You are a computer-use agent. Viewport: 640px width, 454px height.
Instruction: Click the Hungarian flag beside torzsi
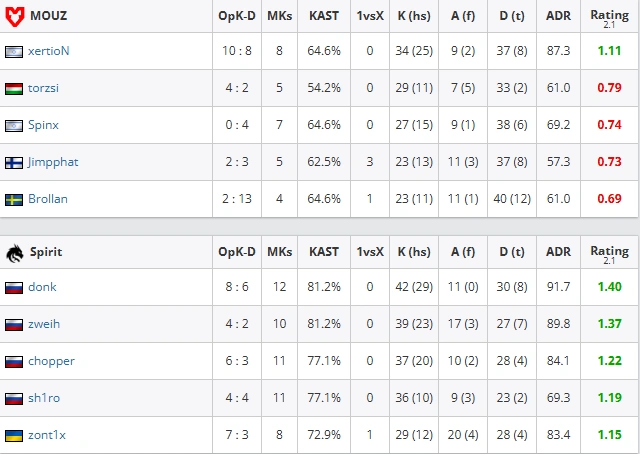14,89
